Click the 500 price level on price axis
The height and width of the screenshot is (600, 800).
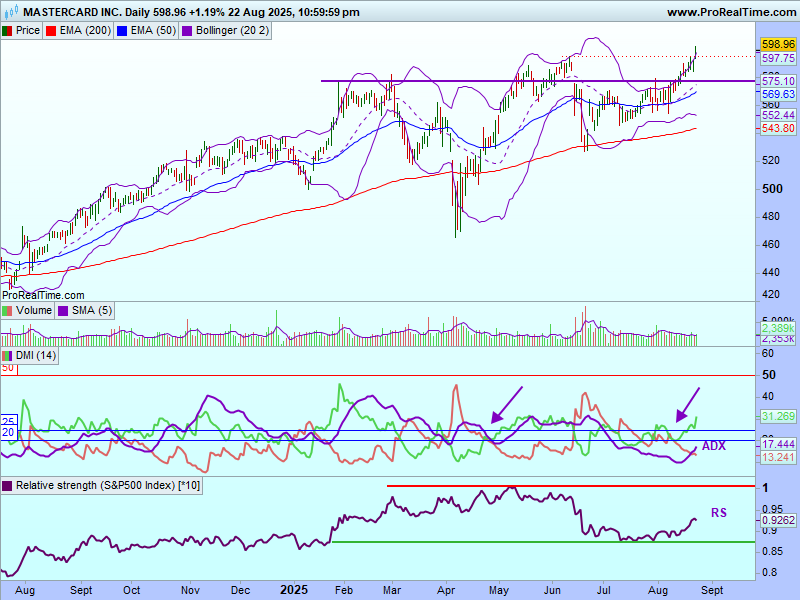[772, 189]
